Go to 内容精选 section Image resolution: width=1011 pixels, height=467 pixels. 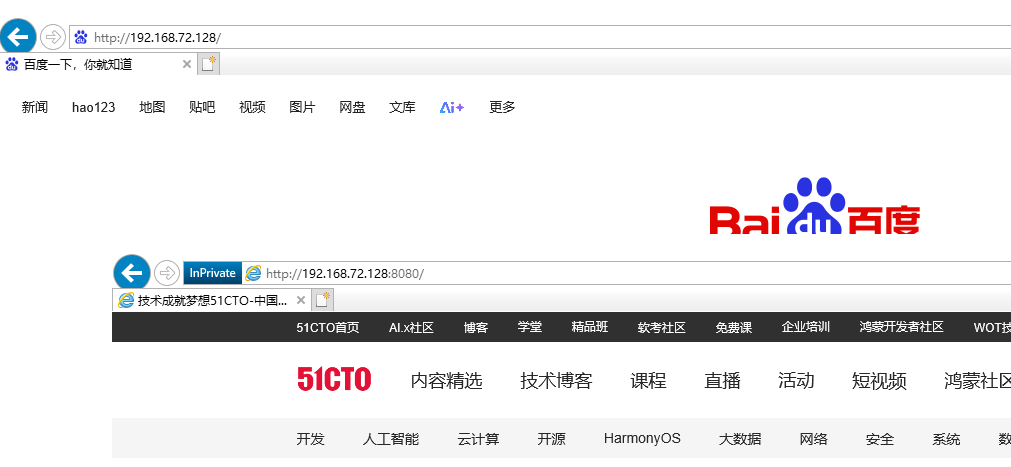(446, 381)
